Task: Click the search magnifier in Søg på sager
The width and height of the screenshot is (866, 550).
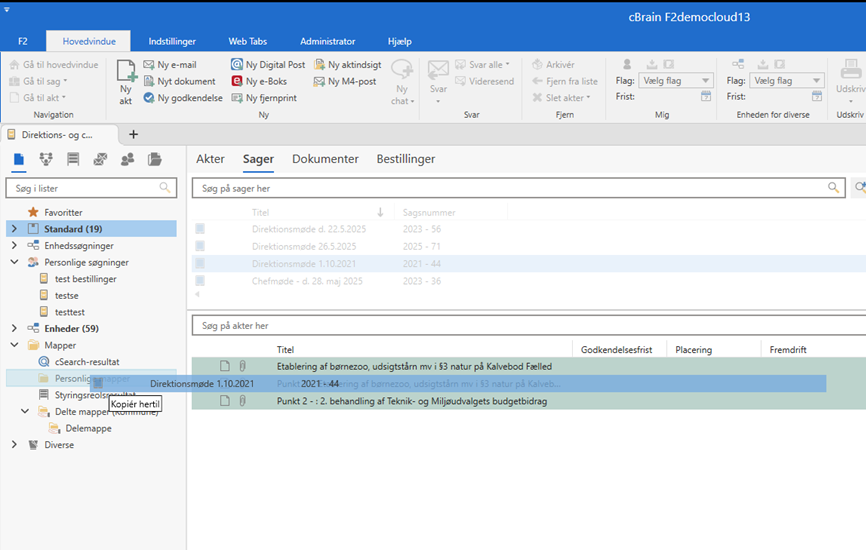Action: point(833,187)
